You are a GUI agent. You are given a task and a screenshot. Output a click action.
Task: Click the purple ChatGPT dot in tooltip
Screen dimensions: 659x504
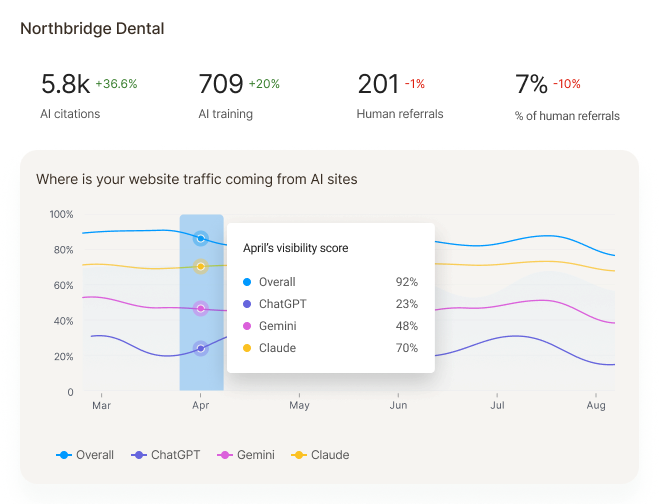(x=247, y=304)
